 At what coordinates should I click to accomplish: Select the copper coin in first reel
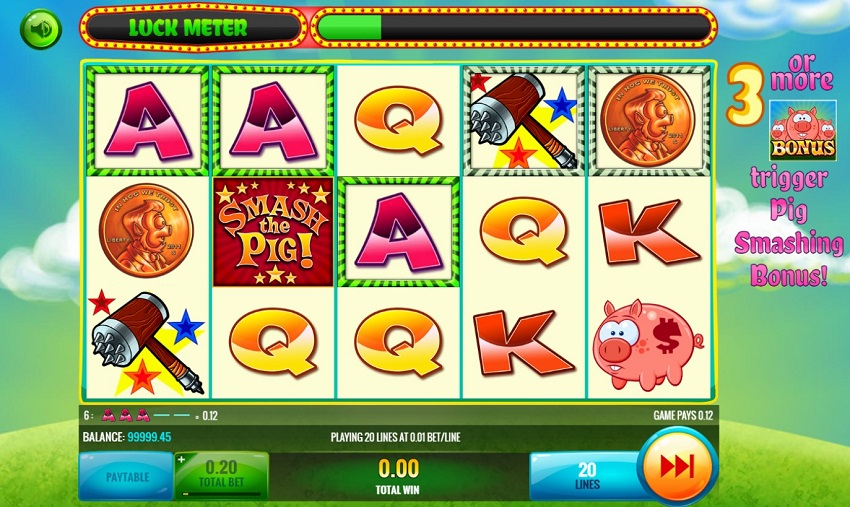point(146,231)
